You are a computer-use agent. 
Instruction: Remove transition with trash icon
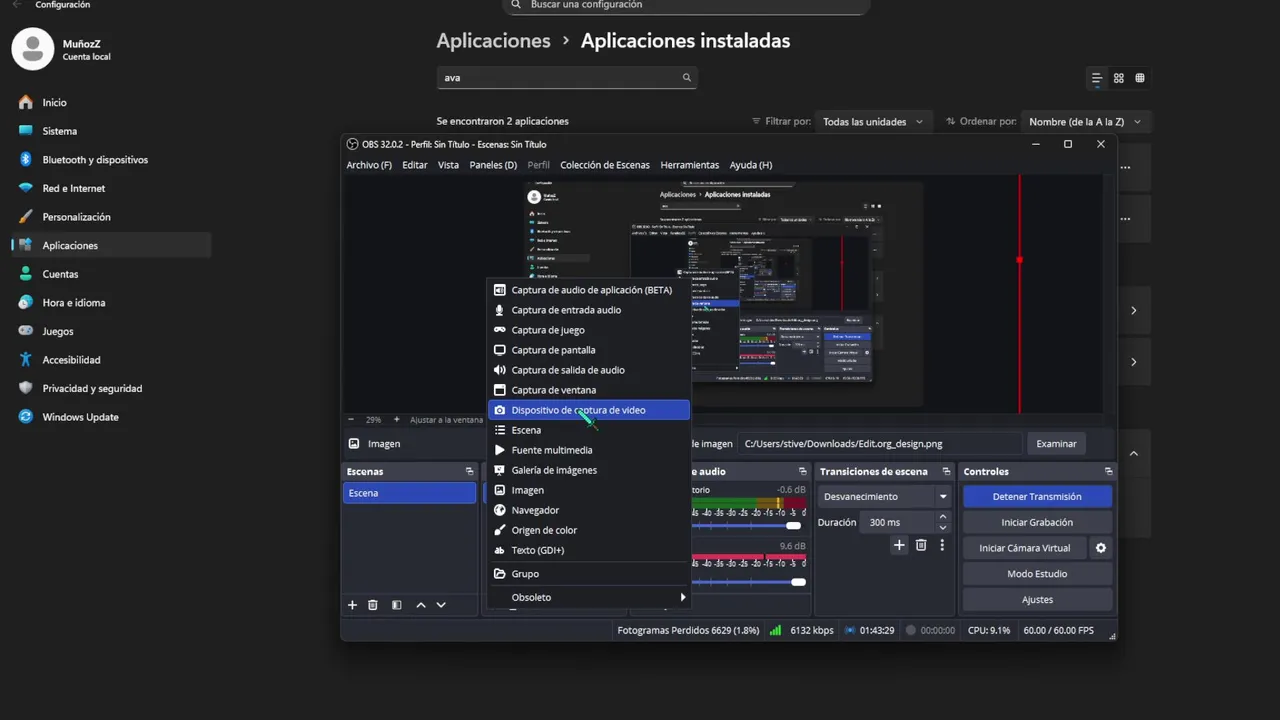click(x=921, y=545)
